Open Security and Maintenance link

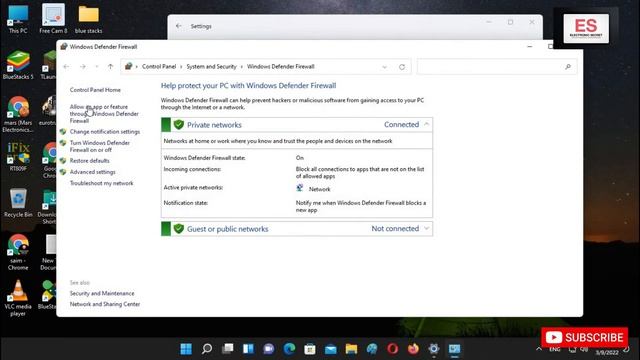pyautogui.click(x=102, y=293)
